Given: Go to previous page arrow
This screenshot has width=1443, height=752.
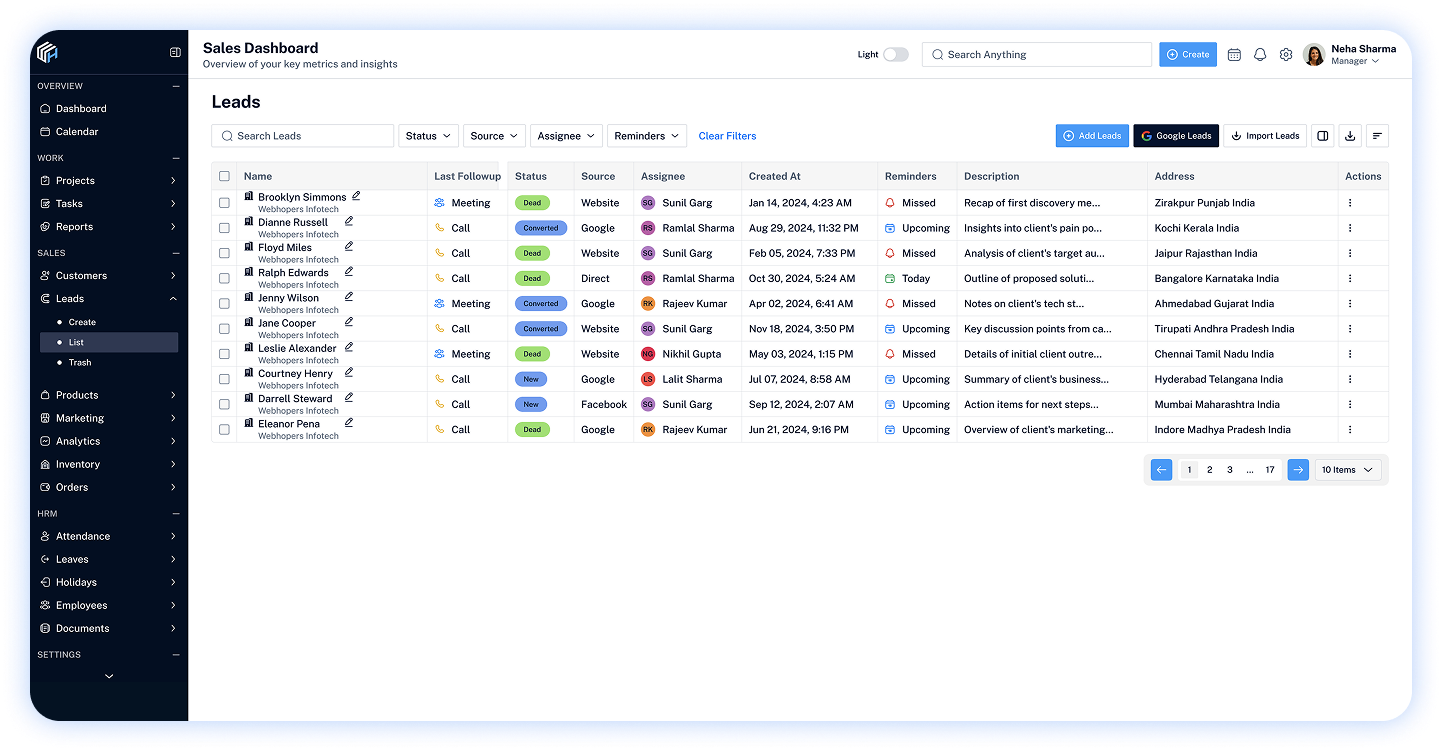Looking at the screenshot, I should [1161, 470].
